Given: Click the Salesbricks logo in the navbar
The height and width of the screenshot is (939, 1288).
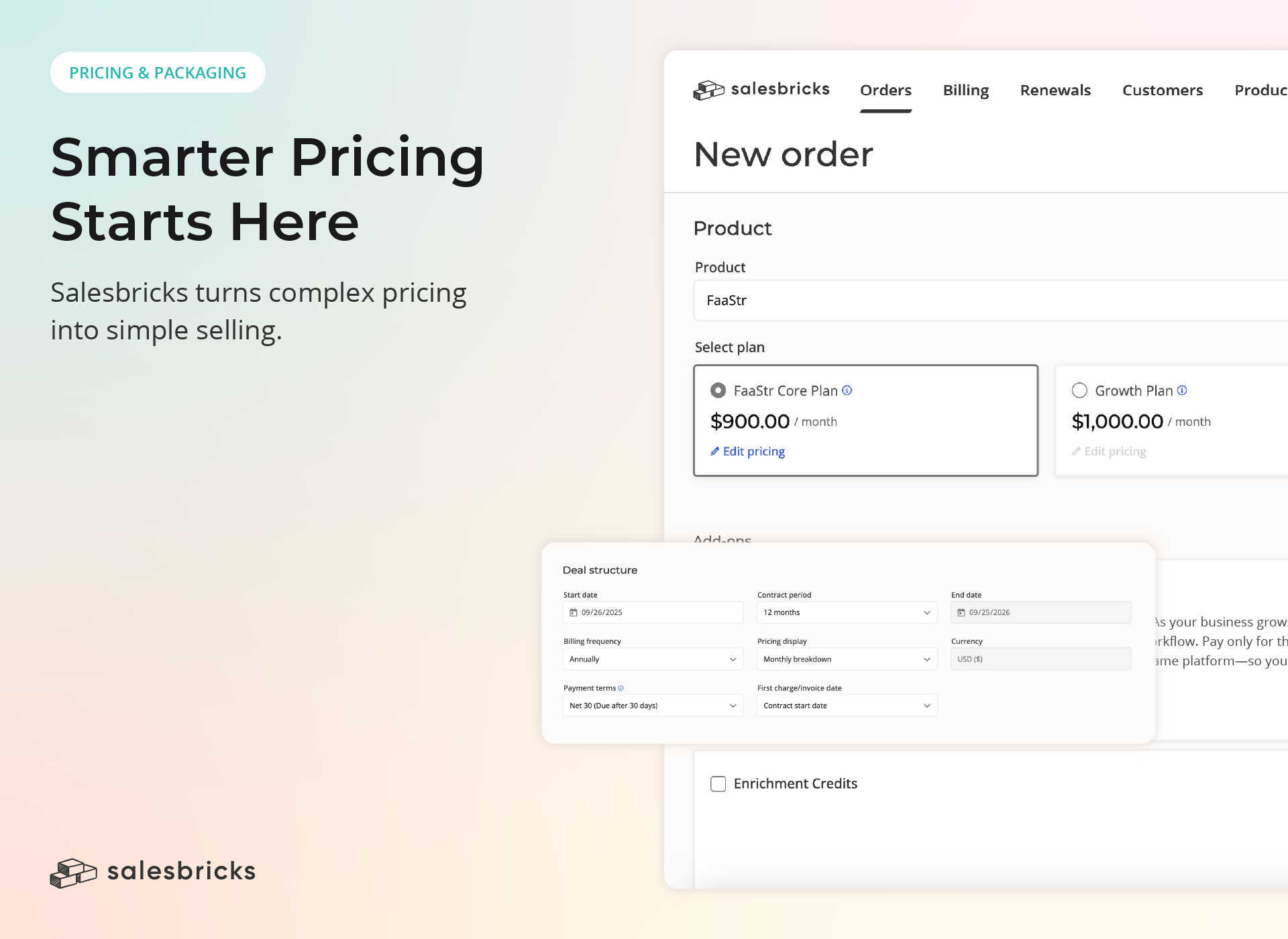Looking at the screenshot, I should tap(761, 89).
